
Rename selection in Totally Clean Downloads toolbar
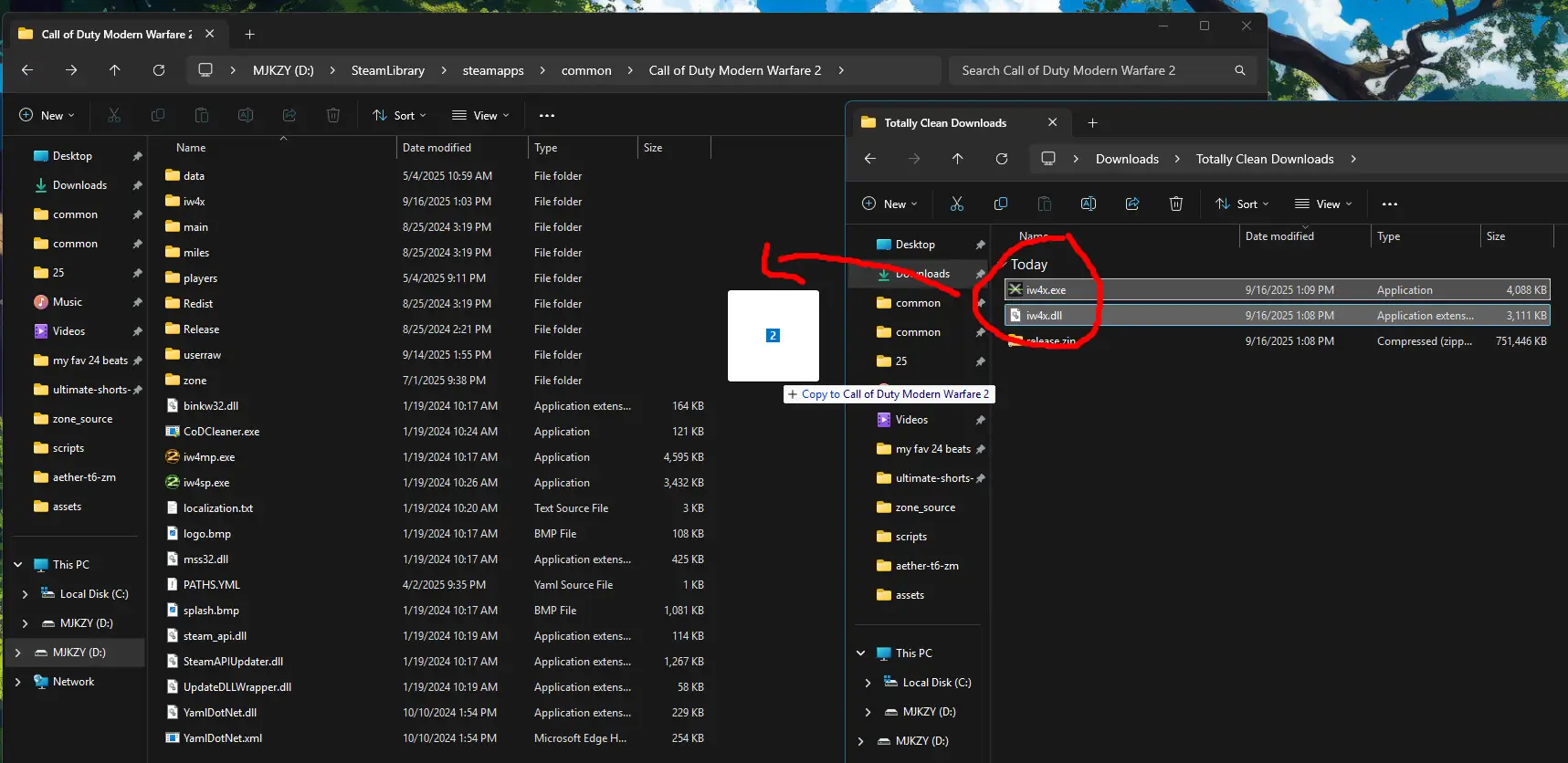[x=1089, y=204]
